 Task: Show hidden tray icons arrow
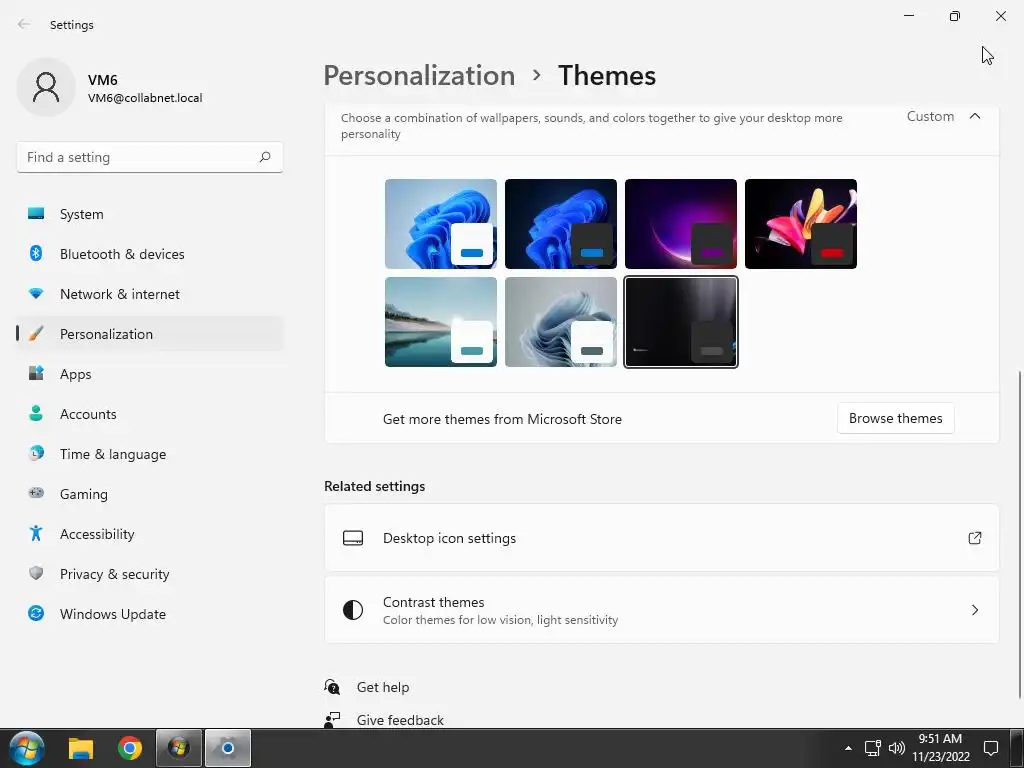[848, 748]
